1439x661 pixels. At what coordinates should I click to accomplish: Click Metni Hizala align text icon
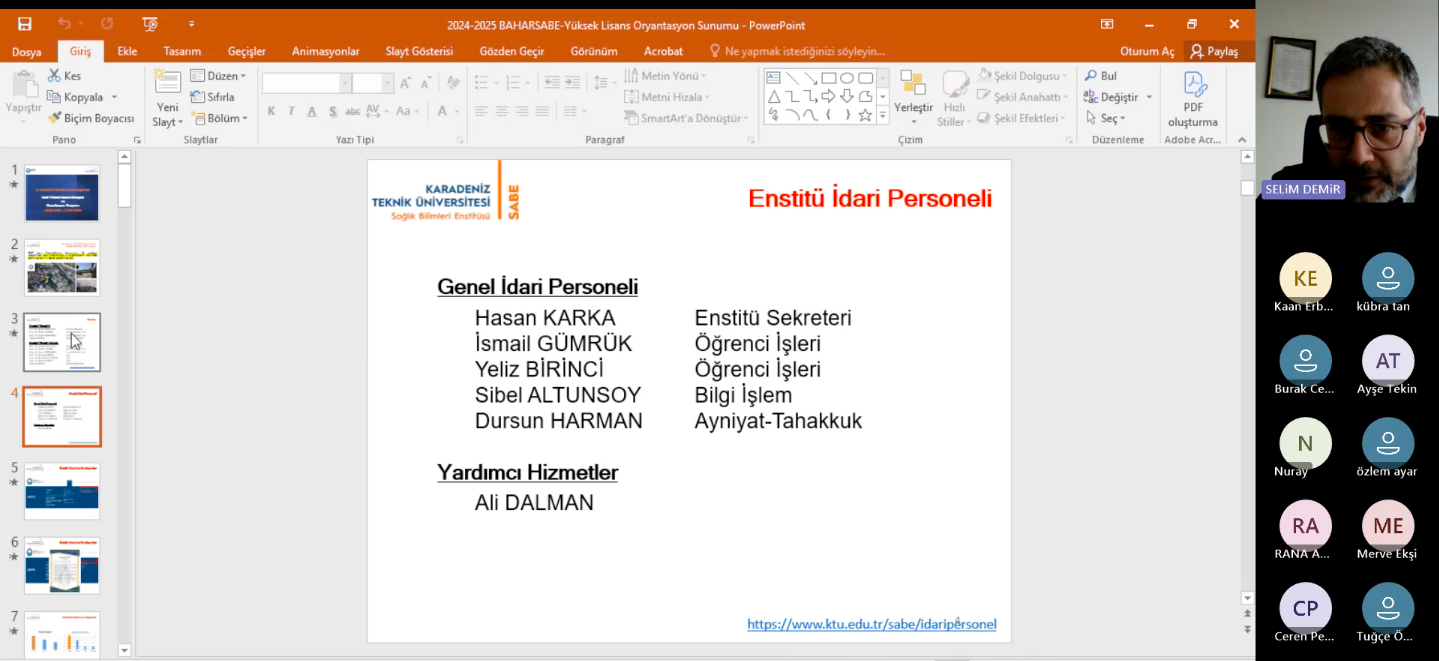632,97
